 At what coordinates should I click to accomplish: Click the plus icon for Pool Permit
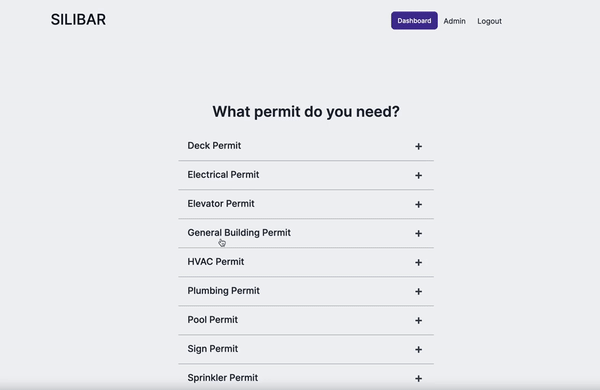point(418,320)
